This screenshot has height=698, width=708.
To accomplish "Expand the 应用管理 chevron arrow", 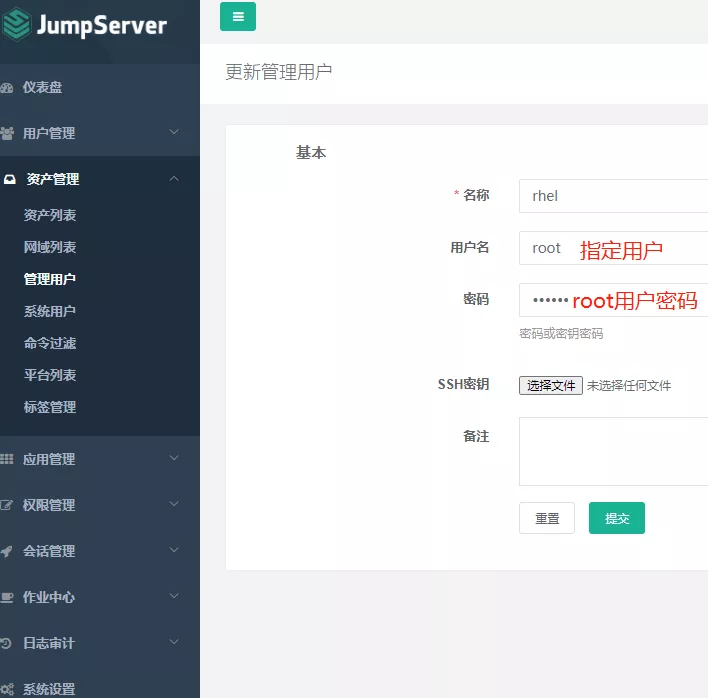I will coord(174,459).
